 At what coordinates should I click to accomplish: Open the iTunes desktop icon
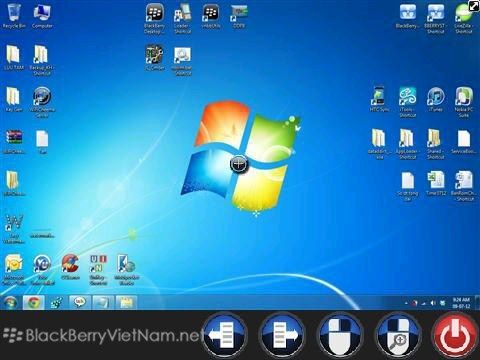[x=436, y=99]
